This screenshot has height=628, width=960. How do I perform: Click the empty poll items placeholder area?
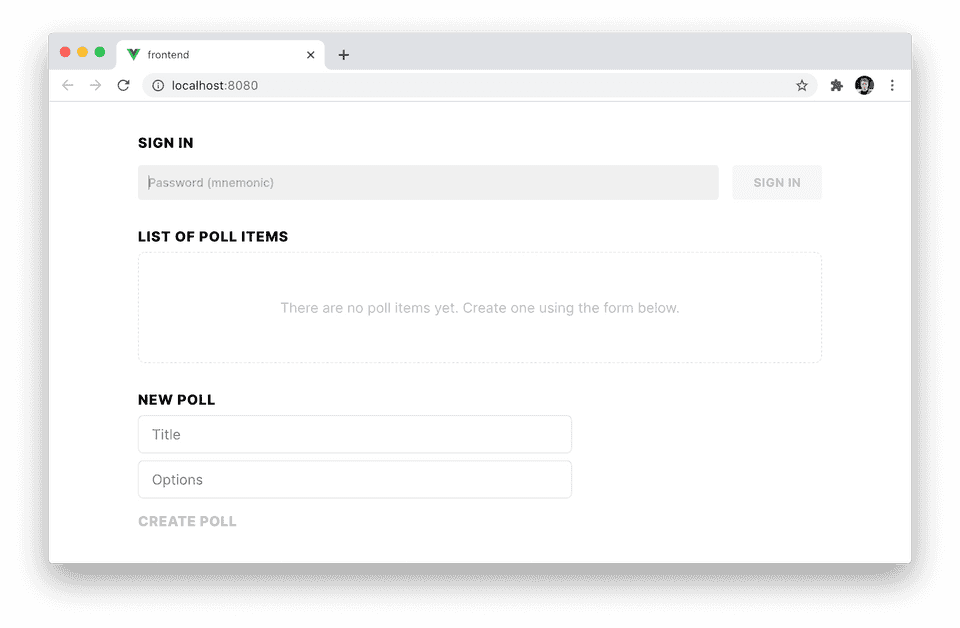(x=479, y=307)
